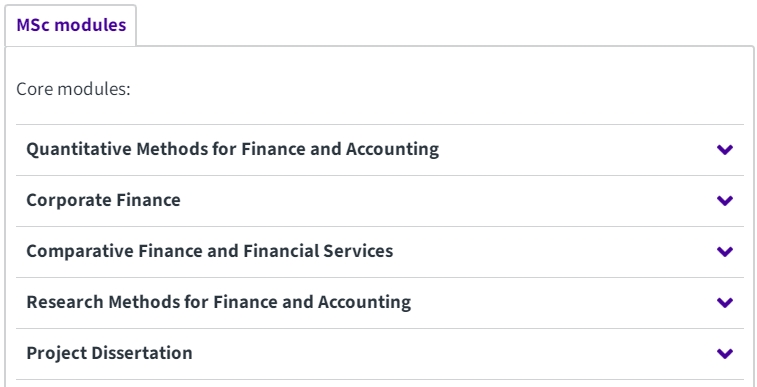757x387 pixels.
Task: Click the 'Core modules:' label text
Action: click(73, 89)
